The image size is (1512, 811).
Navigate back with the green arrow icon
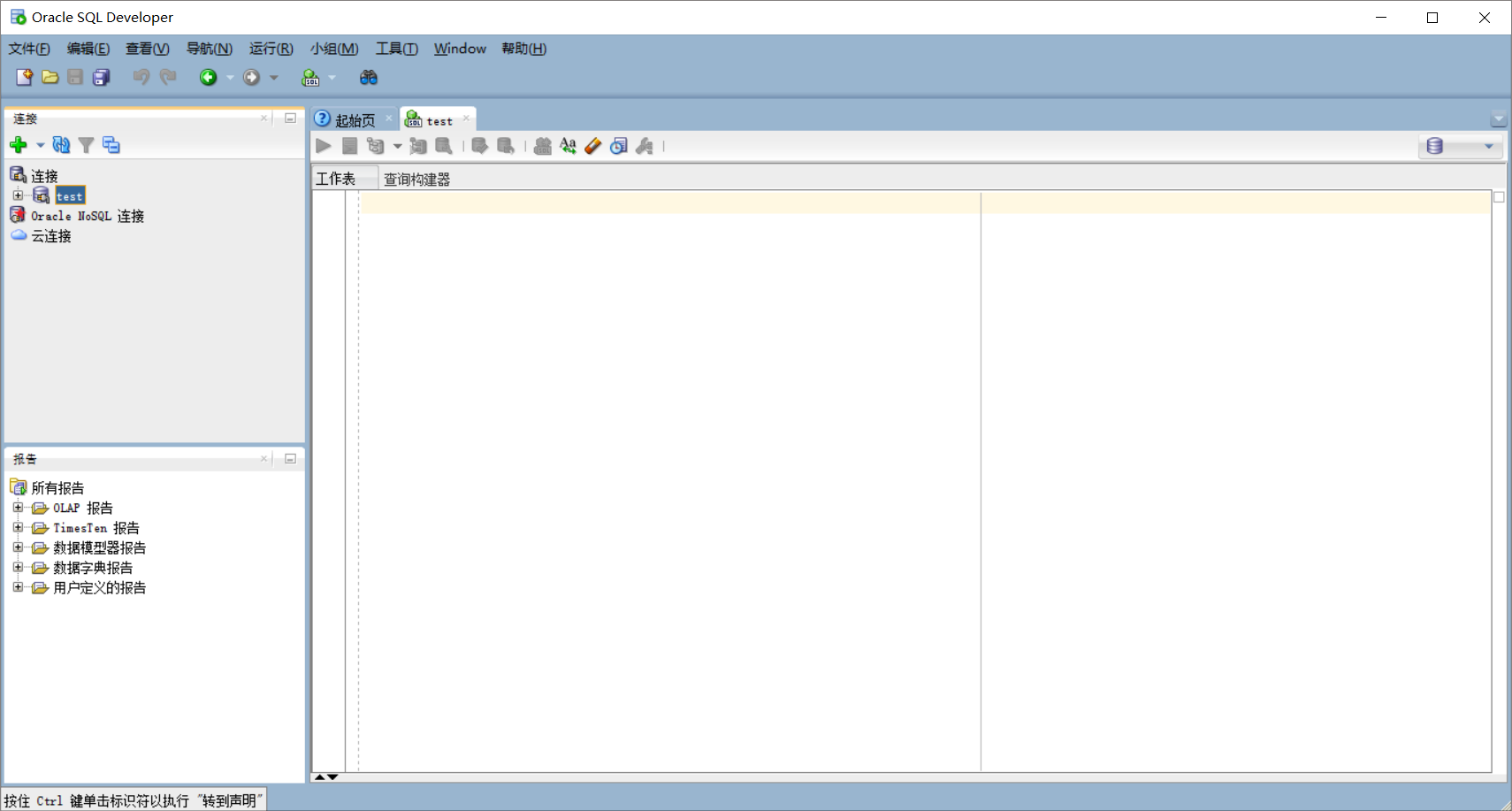coord(208,77)
